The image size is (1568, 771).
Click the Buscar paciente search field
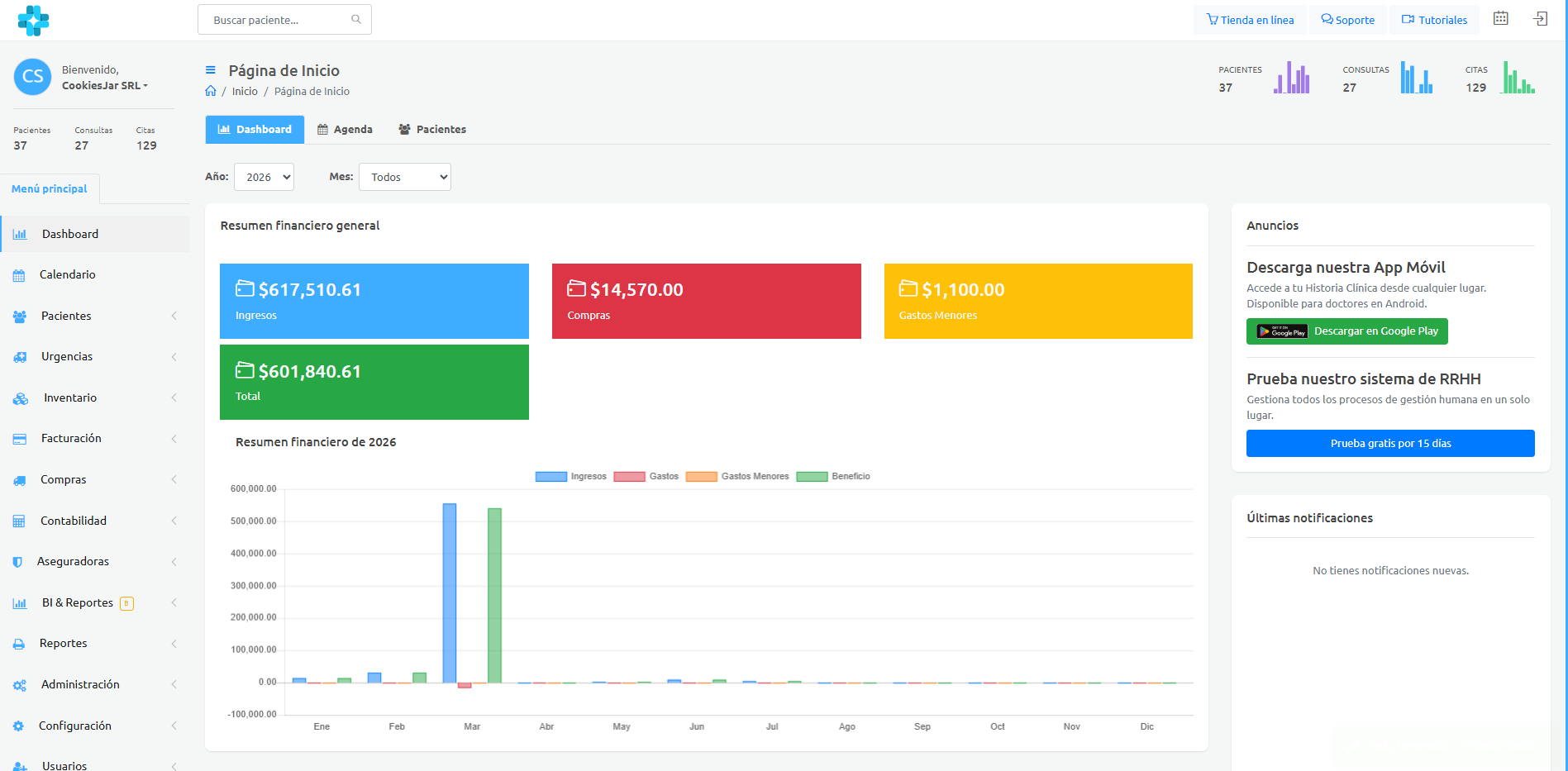[284, 19]
